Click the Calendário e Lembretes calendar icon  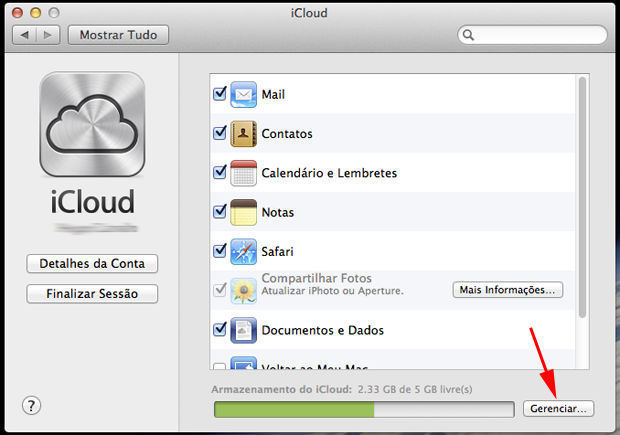click(243, 173)
